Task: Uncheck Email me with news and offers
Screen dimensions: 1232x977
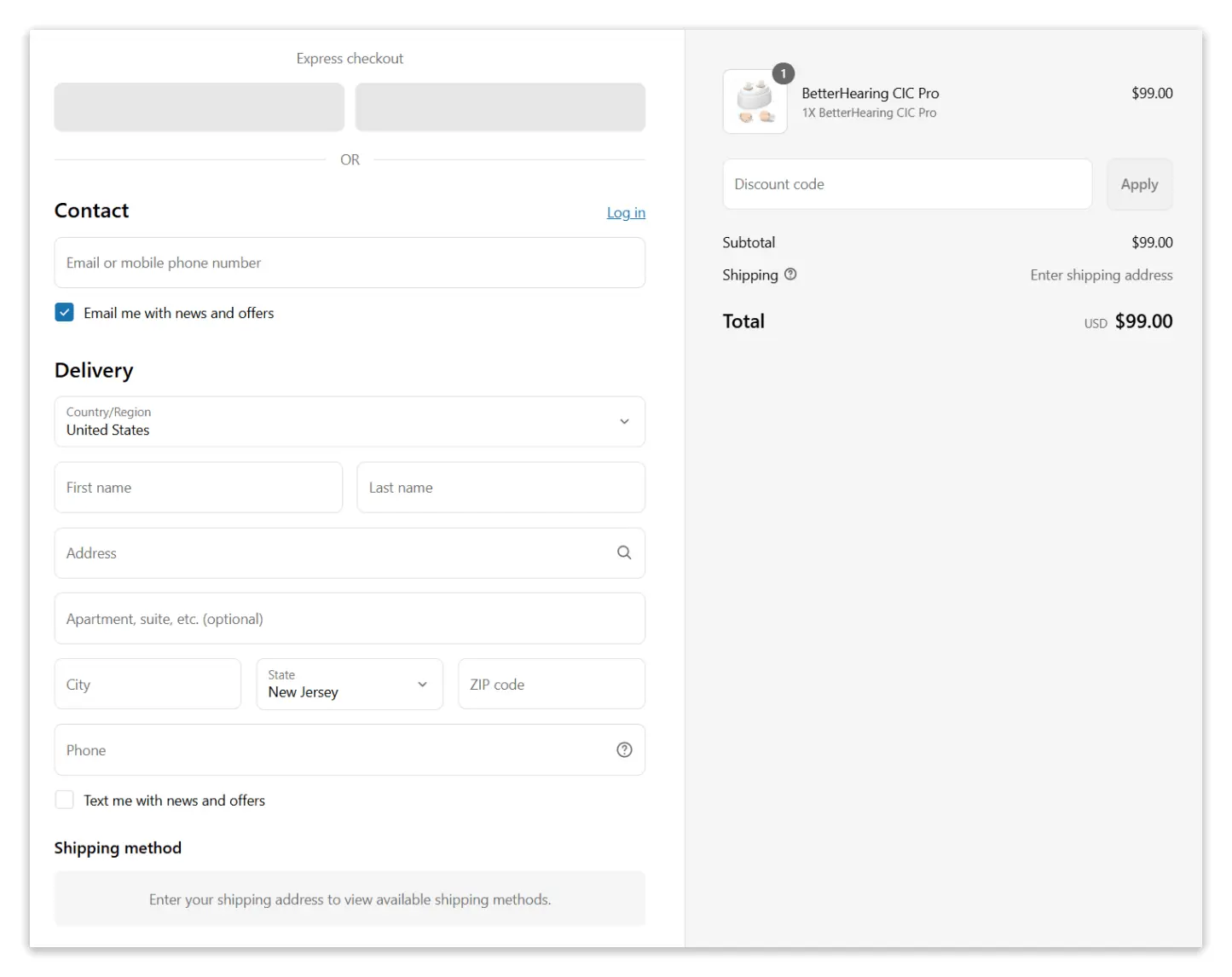Action: coord(64,312)
